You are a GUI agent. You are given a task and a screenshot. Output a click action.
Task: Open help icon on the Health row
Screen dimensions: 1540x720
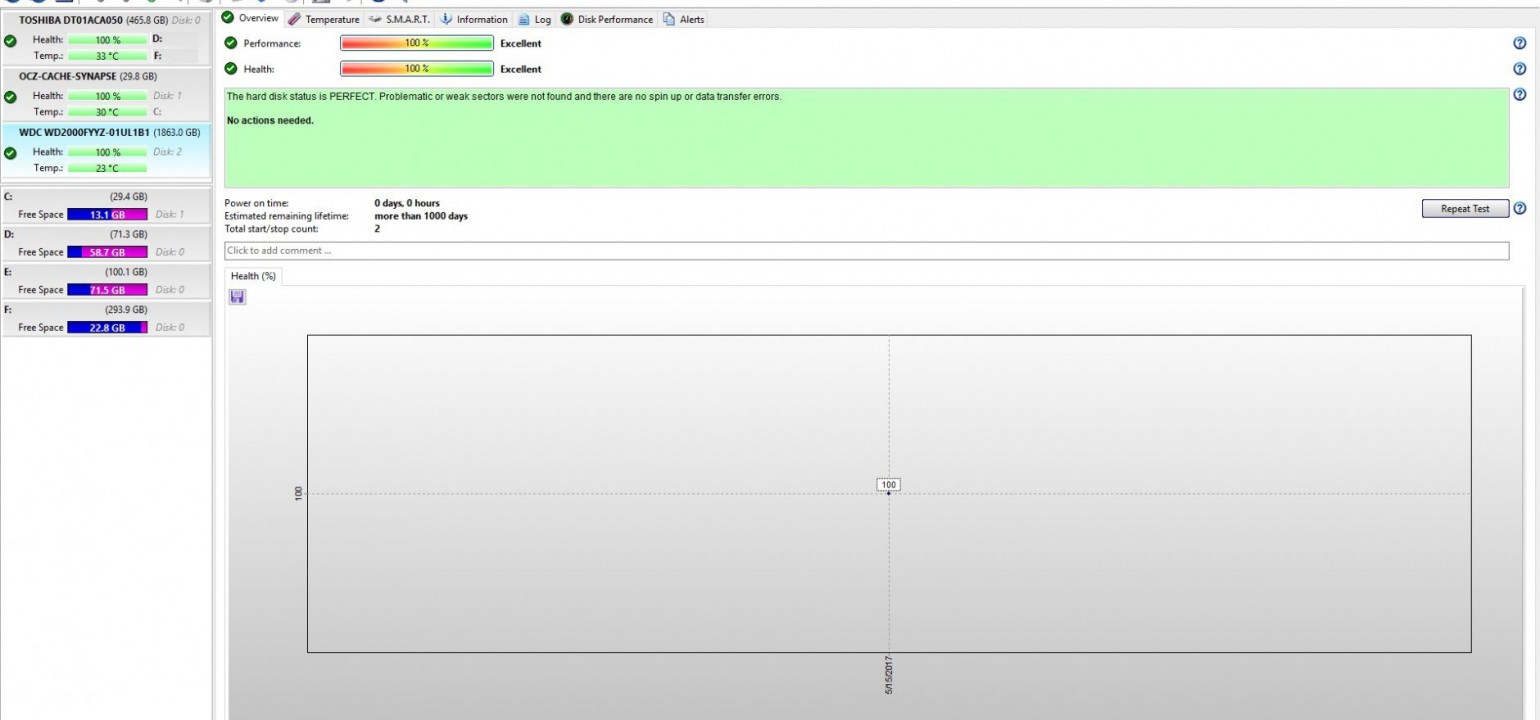point(1520,69)
